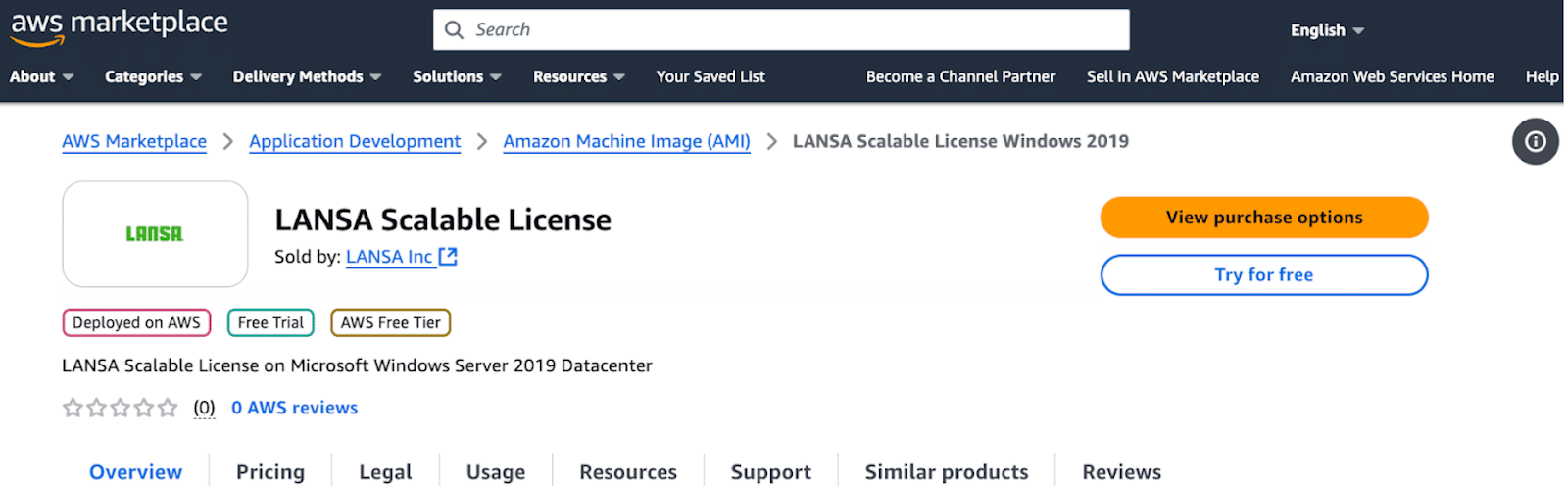Open the info circle icon panel
The width and height of the screenshot is (1568, 486).
pyautogui.click(x=1535, y=142)
